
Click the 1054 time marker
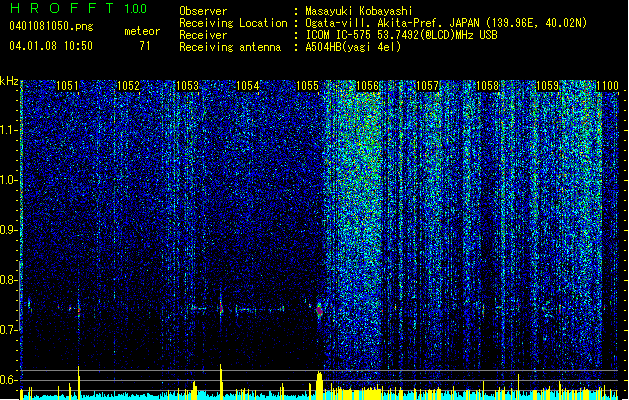(x=248, y=86)
